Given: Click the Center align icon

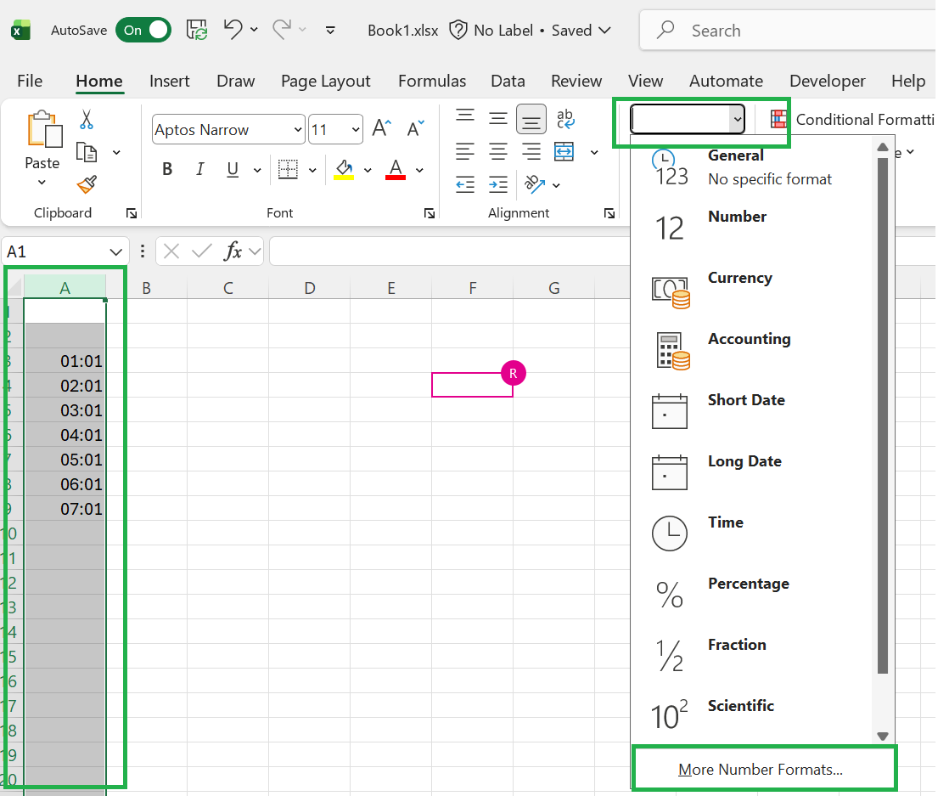Looking at the screenshot, I should click(x=498, y=152).
